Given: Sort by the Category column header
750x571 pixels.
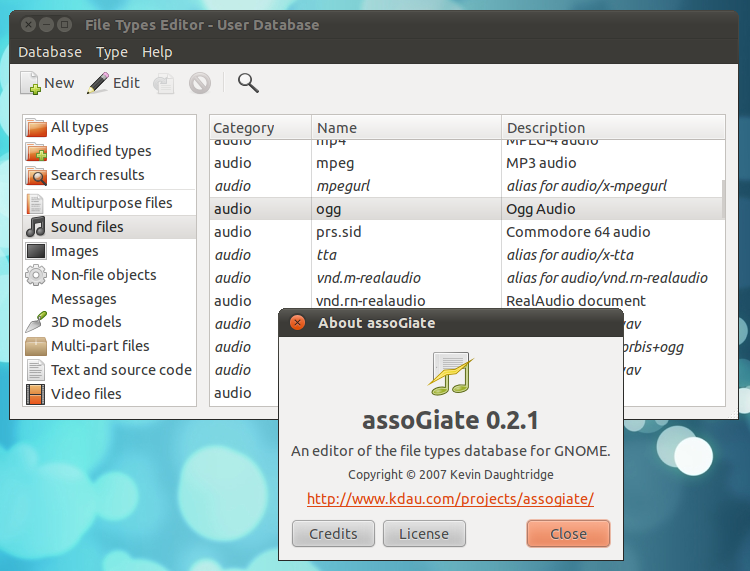Looking at the screenshot, I should 261,128.
